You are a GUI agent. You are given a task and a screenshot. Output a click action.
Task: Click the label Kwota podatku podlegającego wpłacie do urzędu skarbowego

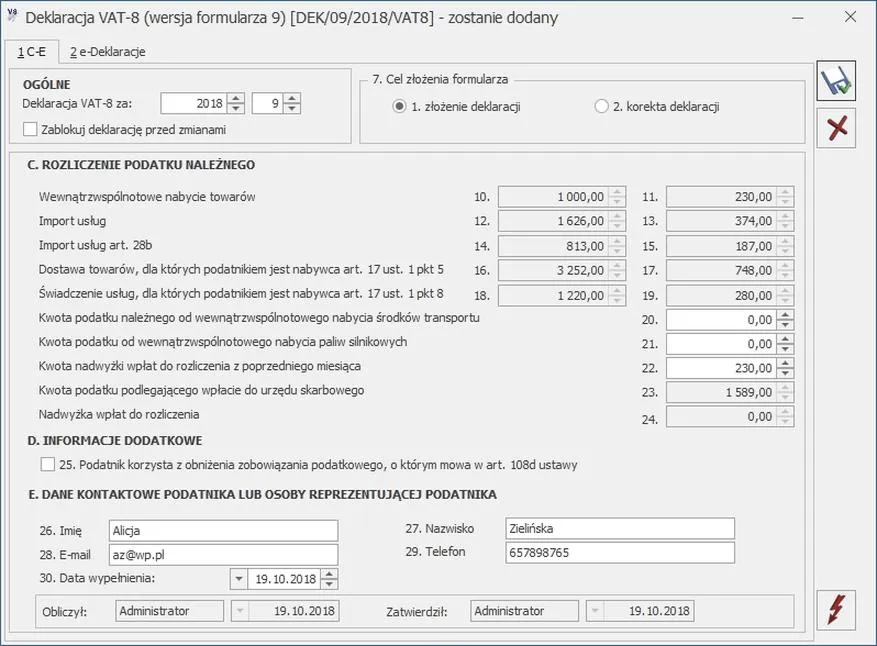click(201, 390)
